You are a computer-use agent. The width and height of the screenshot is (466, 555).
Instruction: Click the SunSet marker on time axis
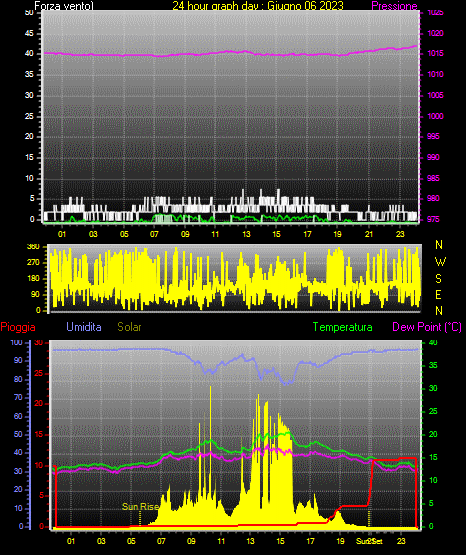(369, 541)
